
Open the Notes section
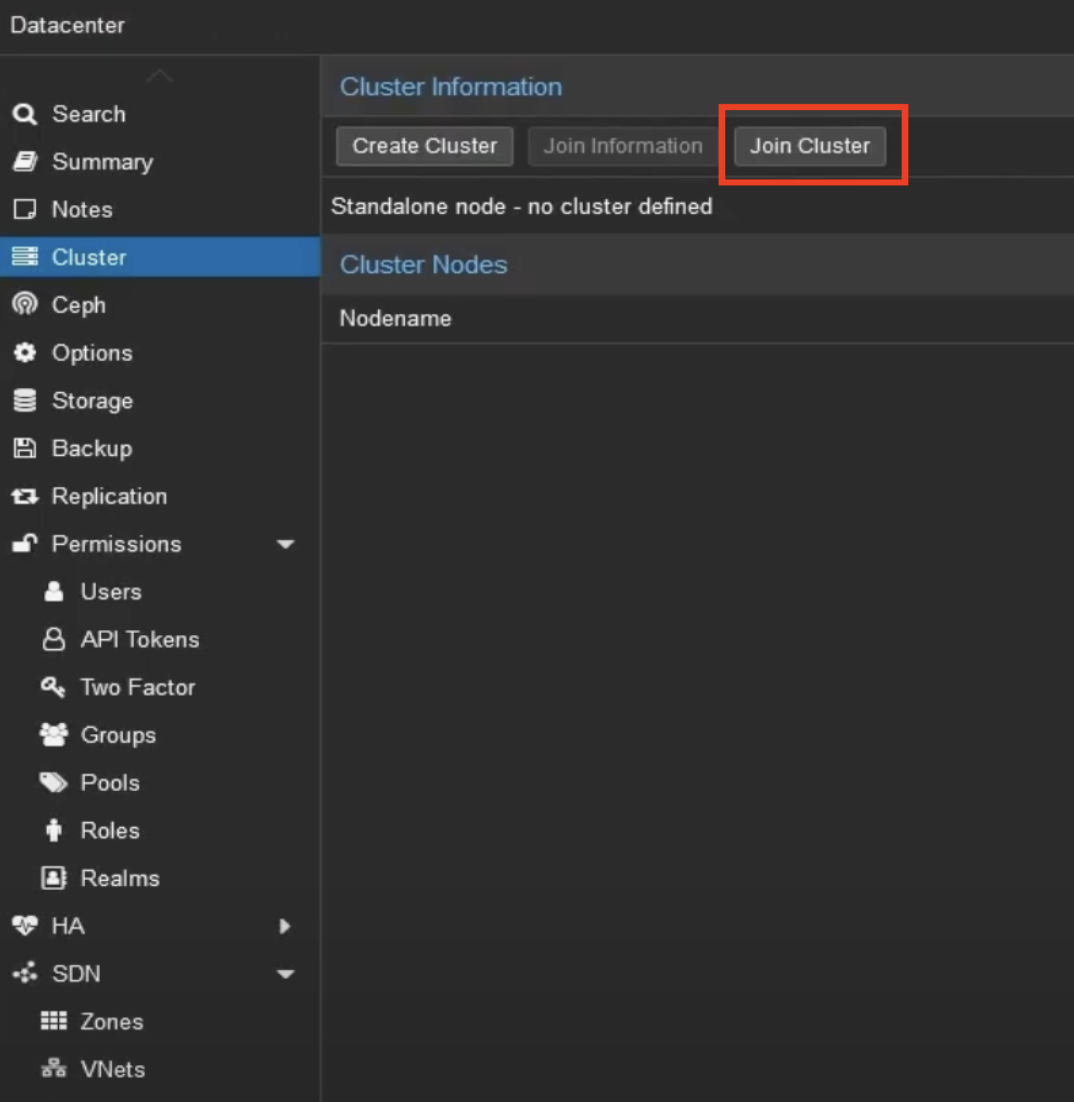point(80,210)
